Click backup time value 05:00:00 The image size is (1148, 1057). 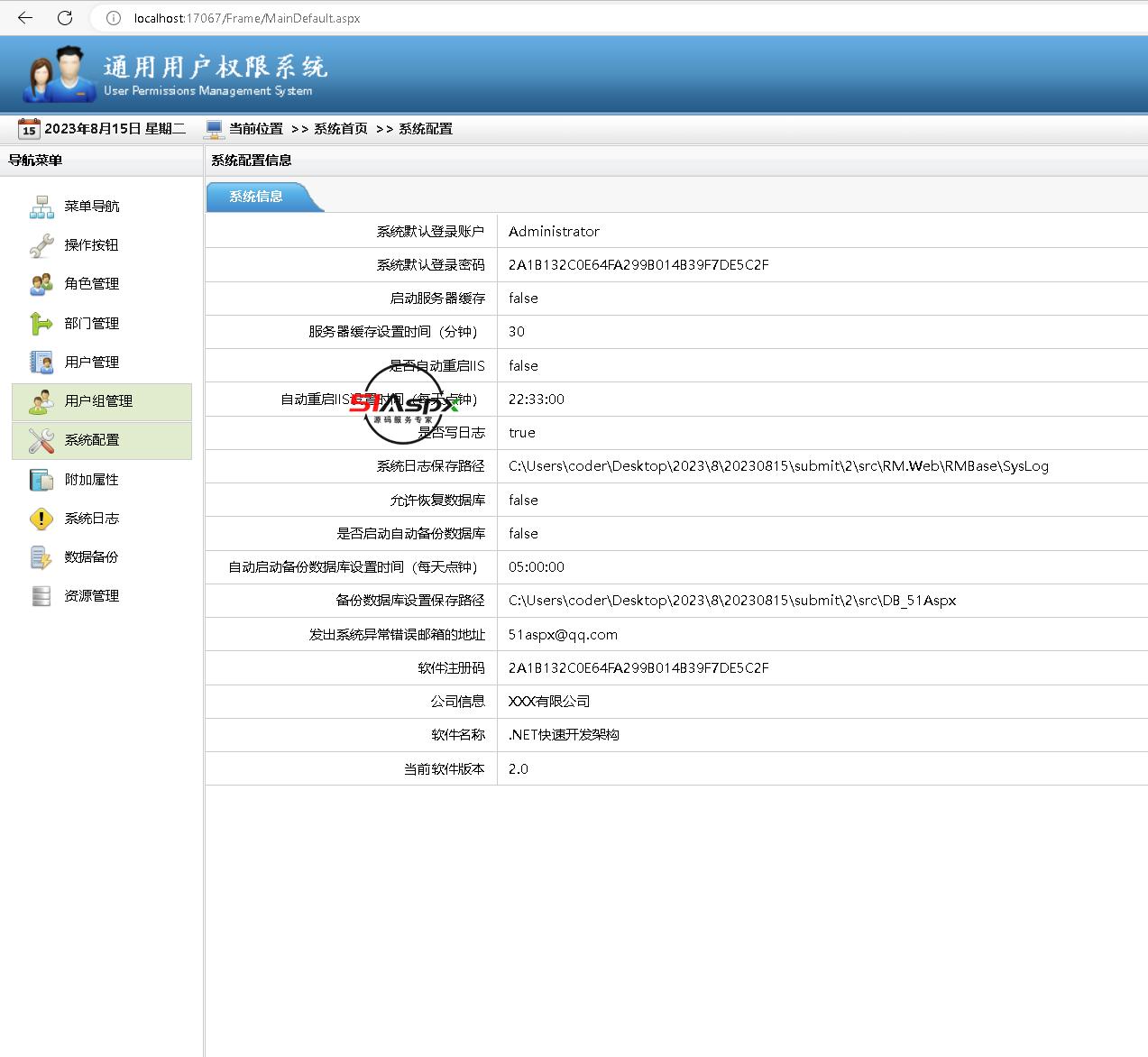[537, 567]
